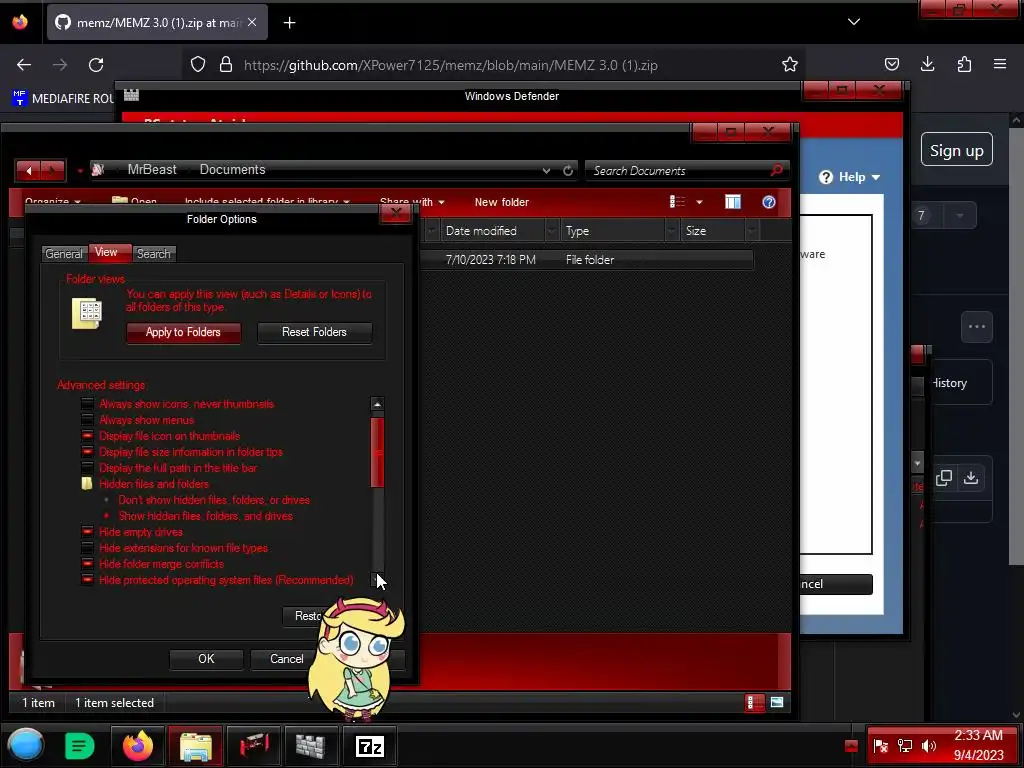This screenshot has width=1024, height=768.
Task: Open the Size column filter dropdown
Action: coord(752,231)
